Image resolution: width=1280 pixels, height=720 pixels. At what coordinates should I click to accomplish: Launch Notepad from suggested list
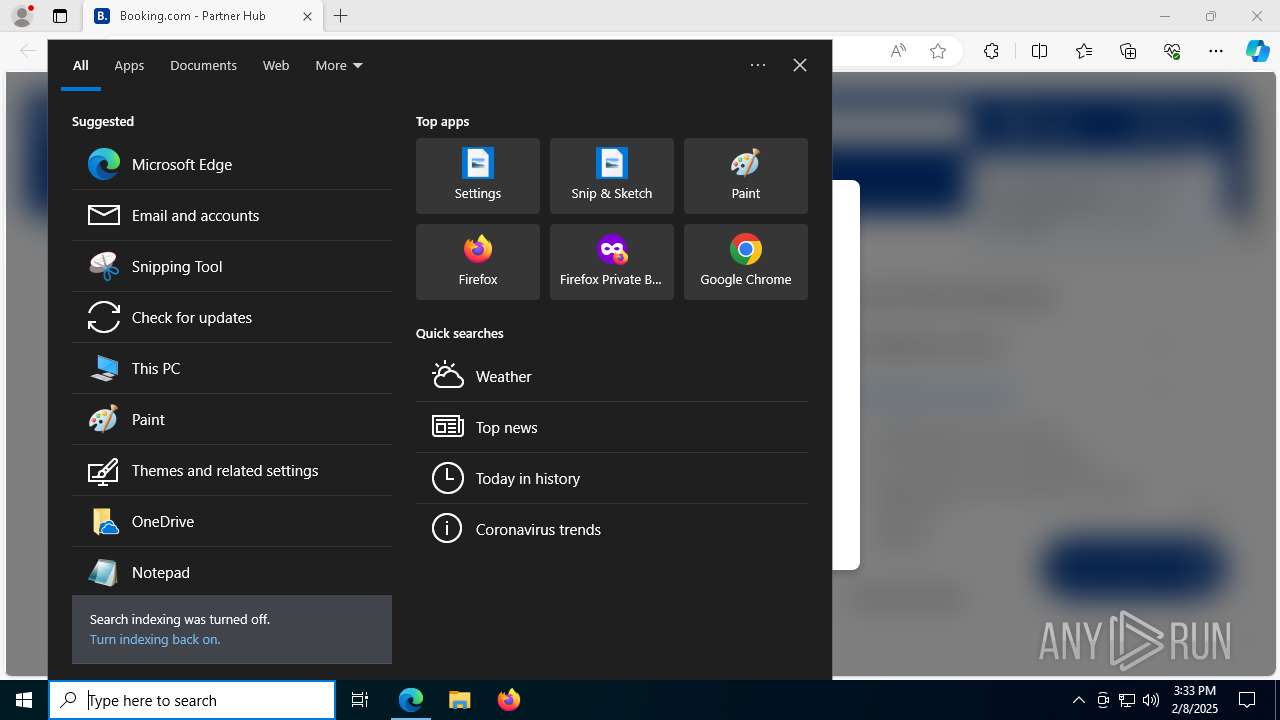[232, 572]
